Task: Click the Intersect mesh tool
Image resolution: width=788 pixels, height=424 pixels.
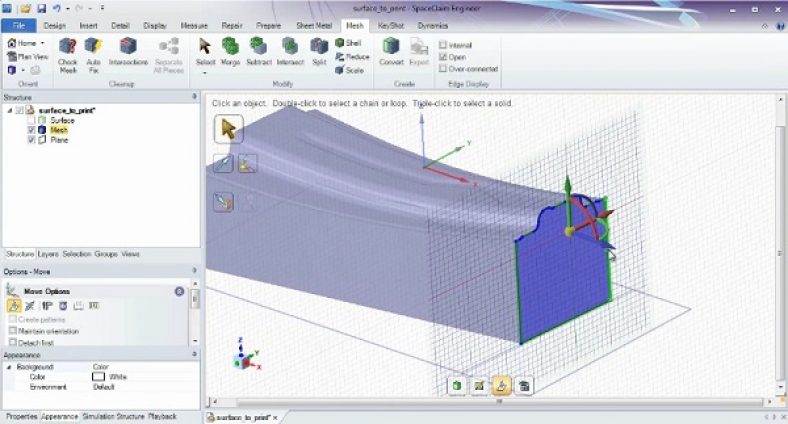Action: coord(290,52)
